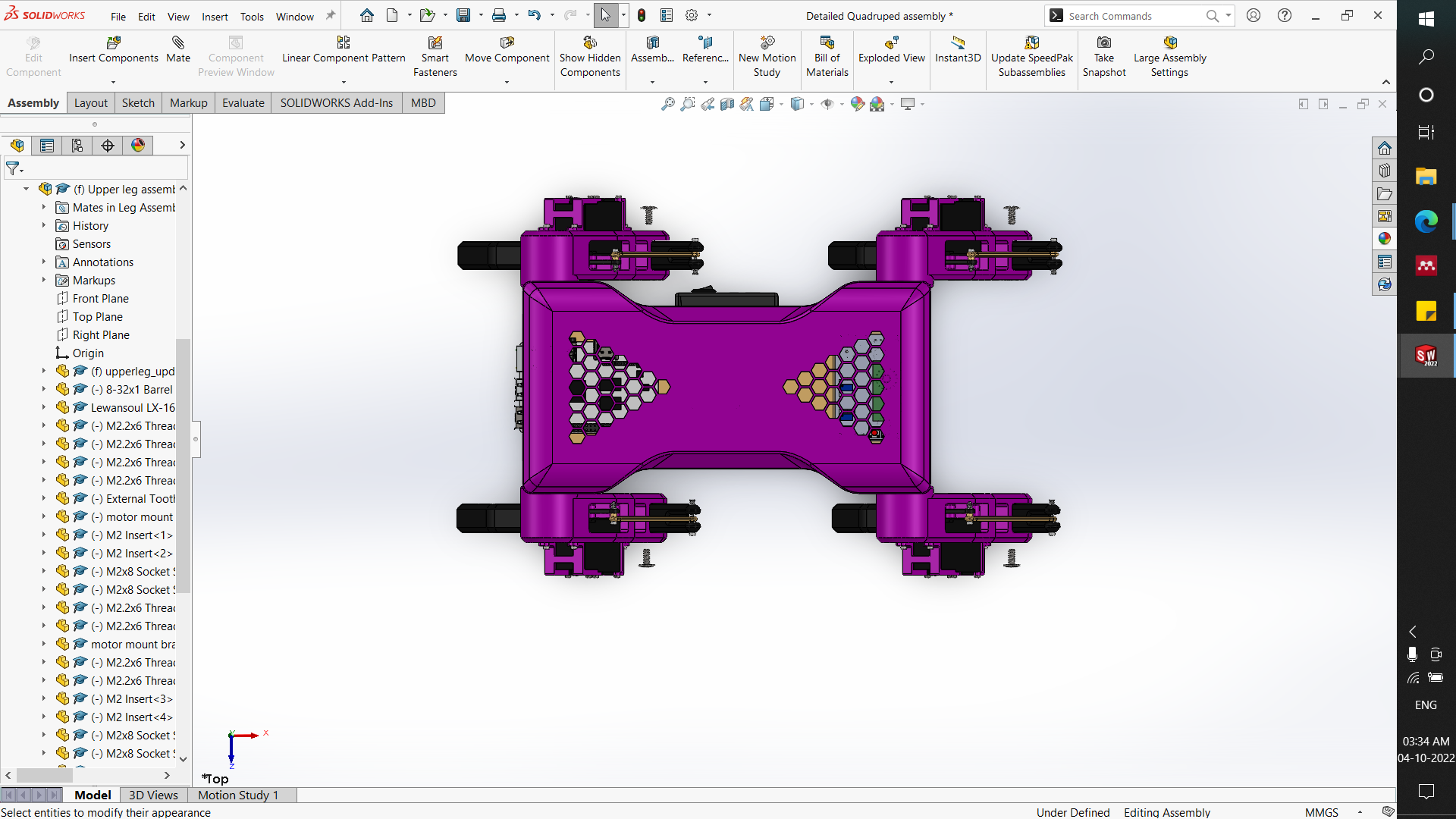
Task: Launch the Bill of Materials tool
Action: click(827, 55)
